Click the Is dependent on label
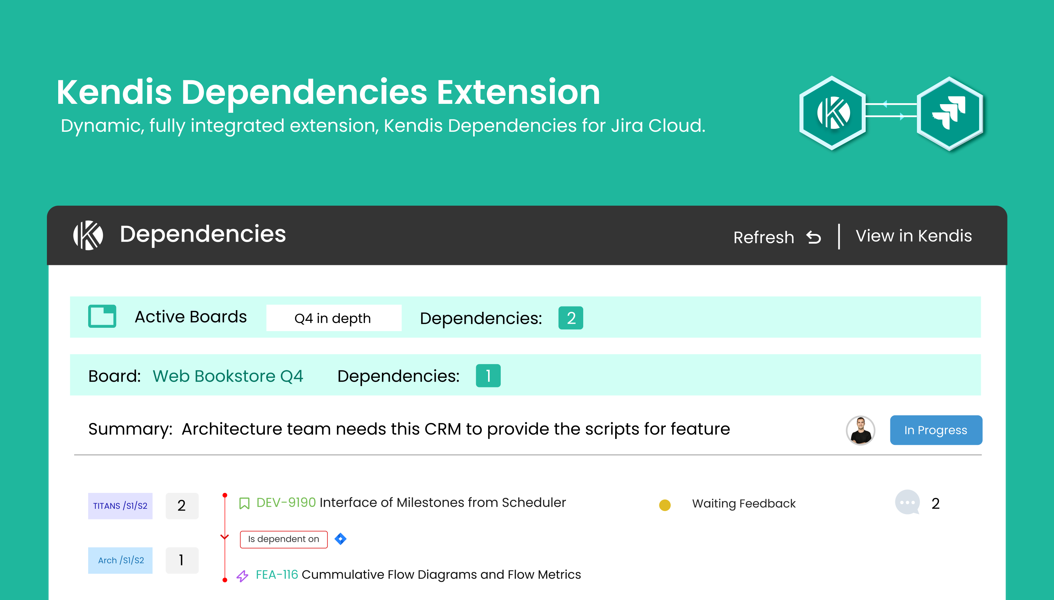 [x=284, y=539]
